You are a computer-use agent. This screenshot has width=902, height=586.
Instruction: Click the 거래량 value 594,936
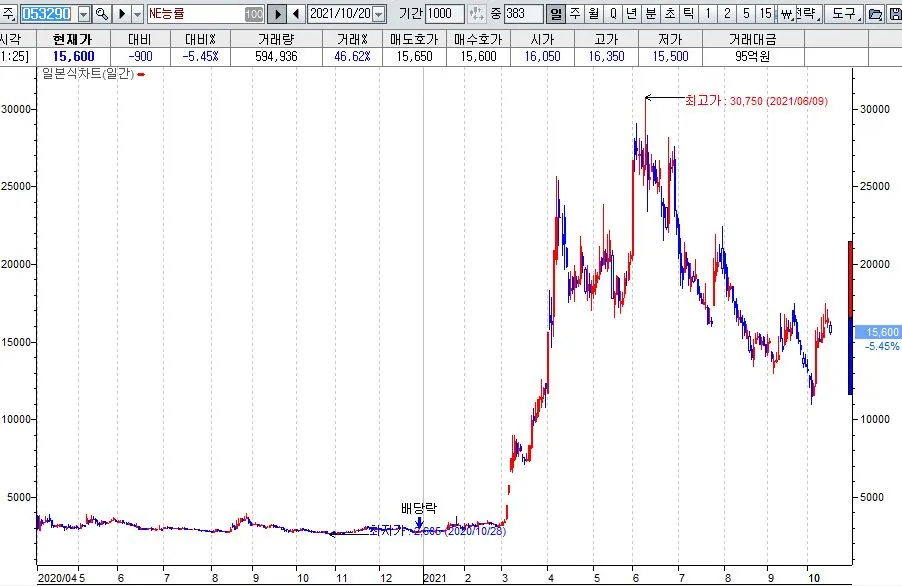277,56
